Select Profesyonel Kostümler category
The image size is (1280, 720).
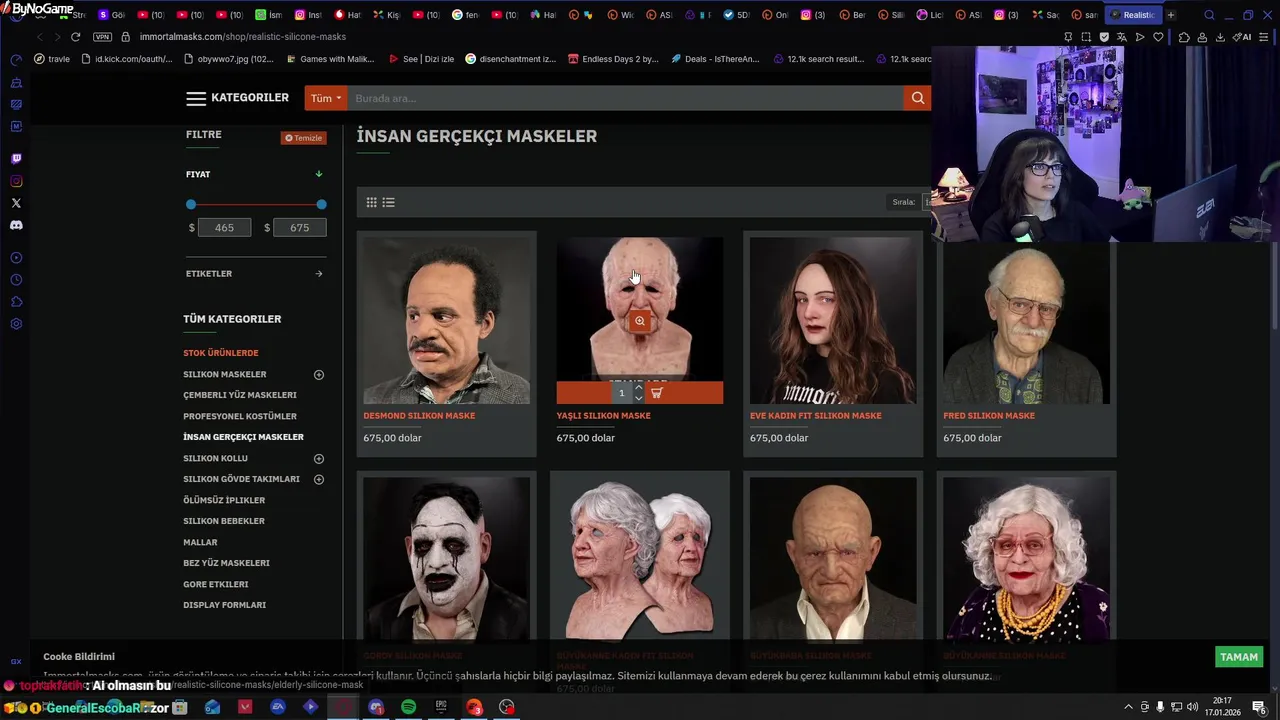pyautogui.click(x=240, y=416)
